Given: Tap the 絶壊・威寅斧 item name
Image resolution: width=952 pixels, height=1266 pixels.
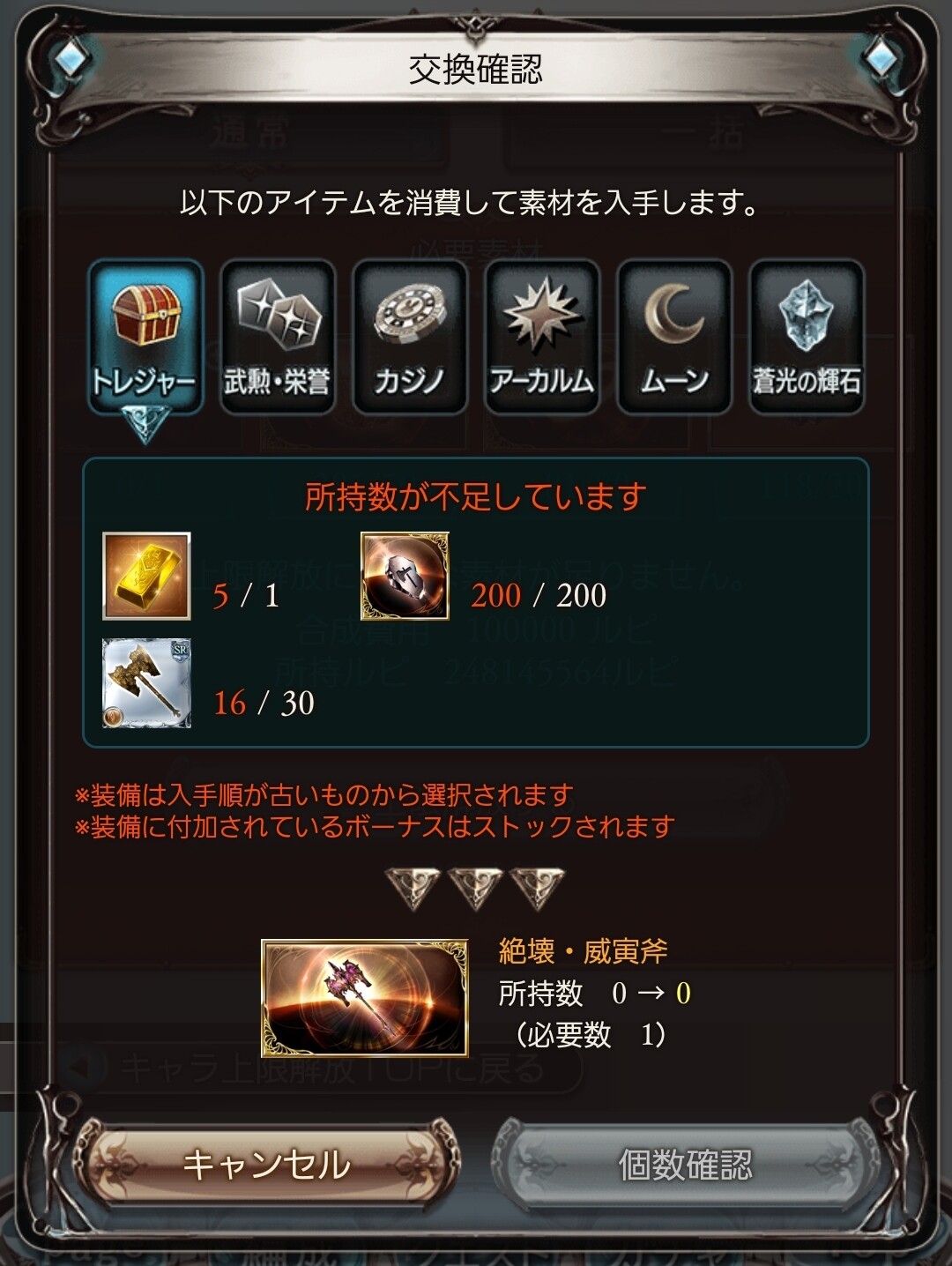Looking at the screenshot, I should click(584, 952).
